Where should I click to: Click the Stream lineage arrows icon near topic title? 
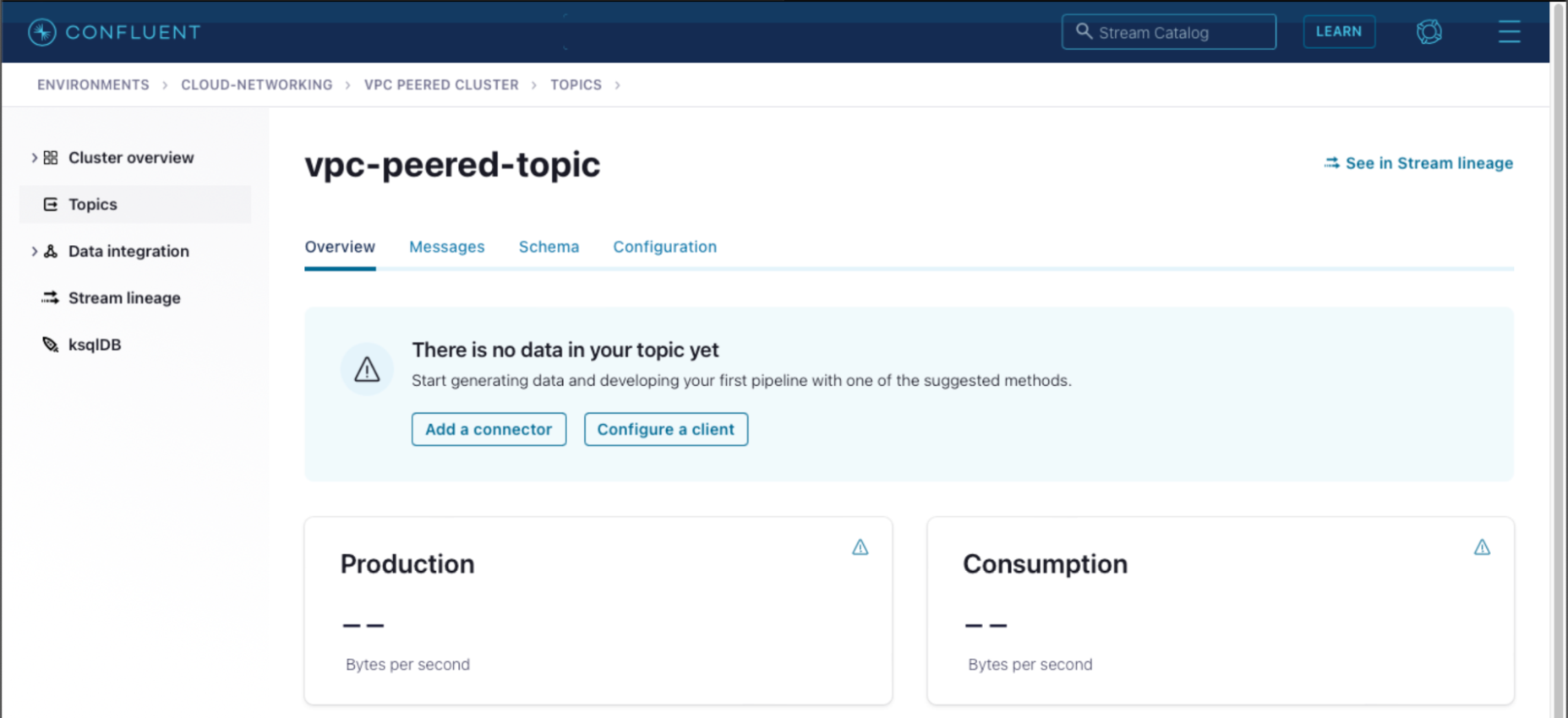[x=1331, y=163]
